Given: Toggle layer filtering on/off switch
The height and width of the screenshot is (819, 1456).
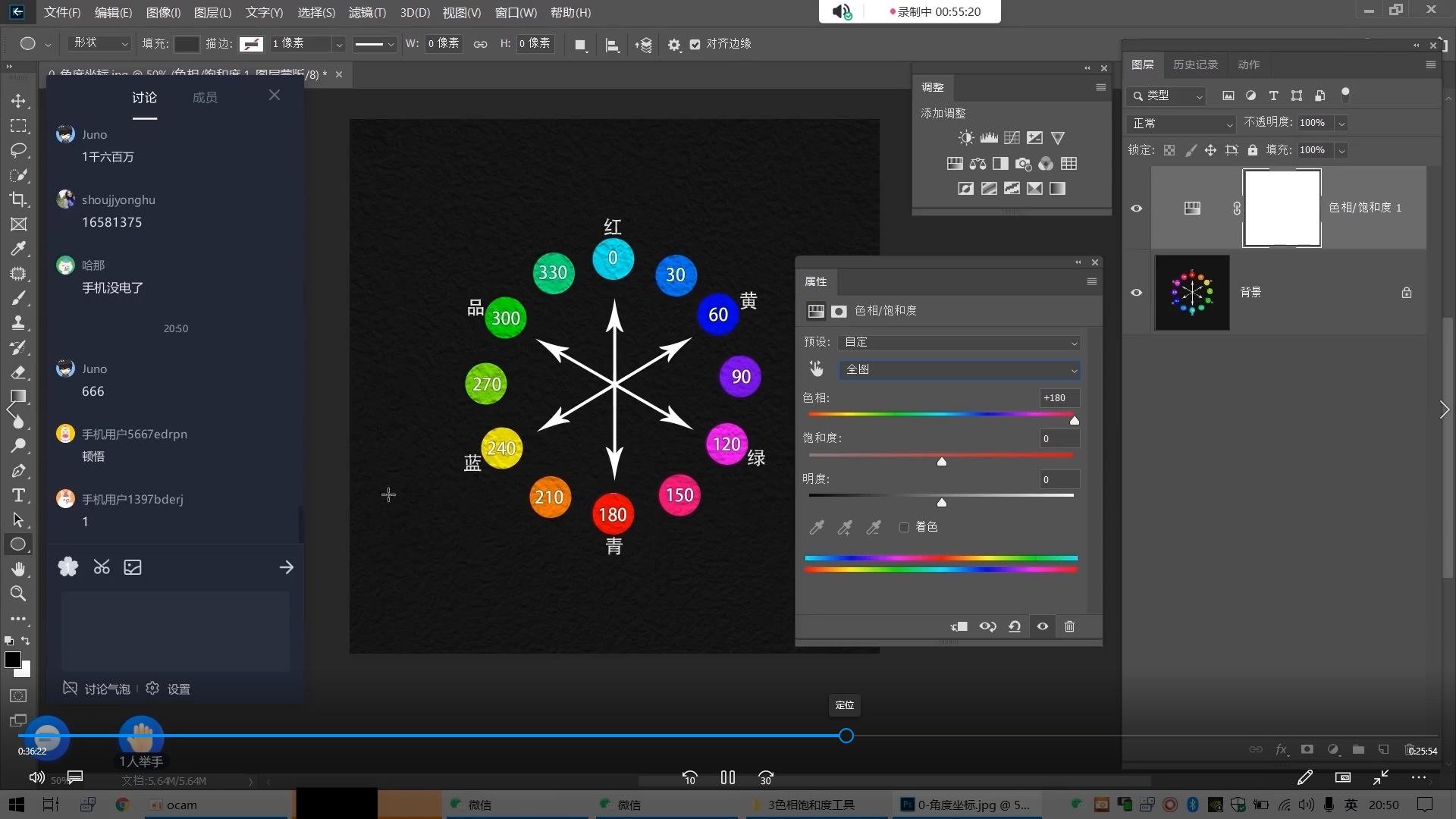Looking at the screenshot, I should (x=1345, y=95).
